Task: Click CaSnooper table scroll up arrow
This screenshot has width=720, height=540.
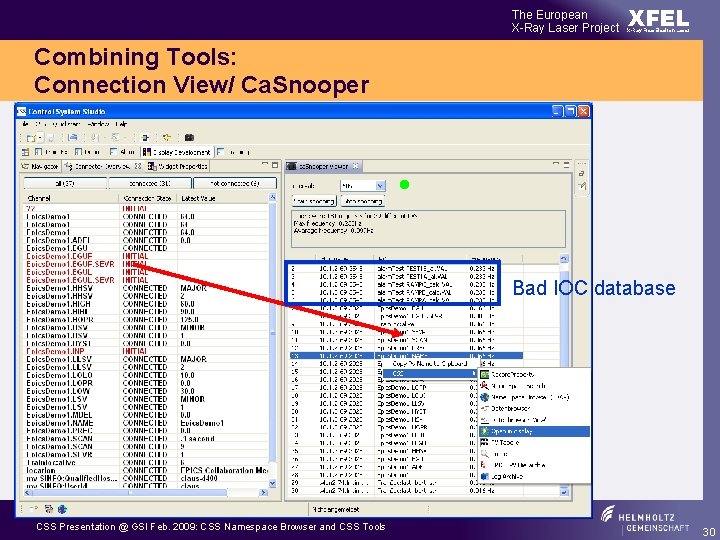Action: [564, 259]
